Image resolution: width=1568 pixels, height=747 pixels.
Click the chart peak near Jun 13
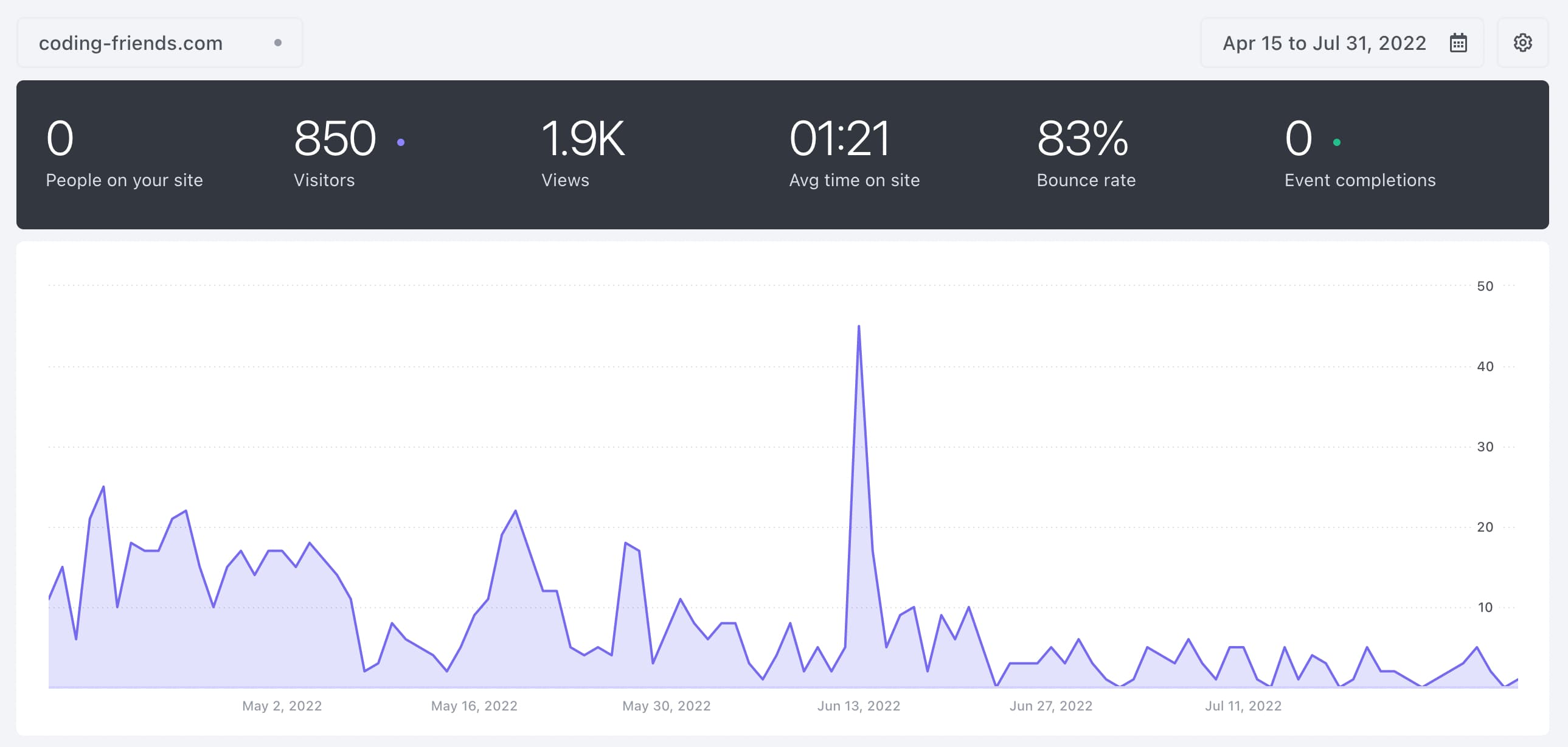coord(859,326)
